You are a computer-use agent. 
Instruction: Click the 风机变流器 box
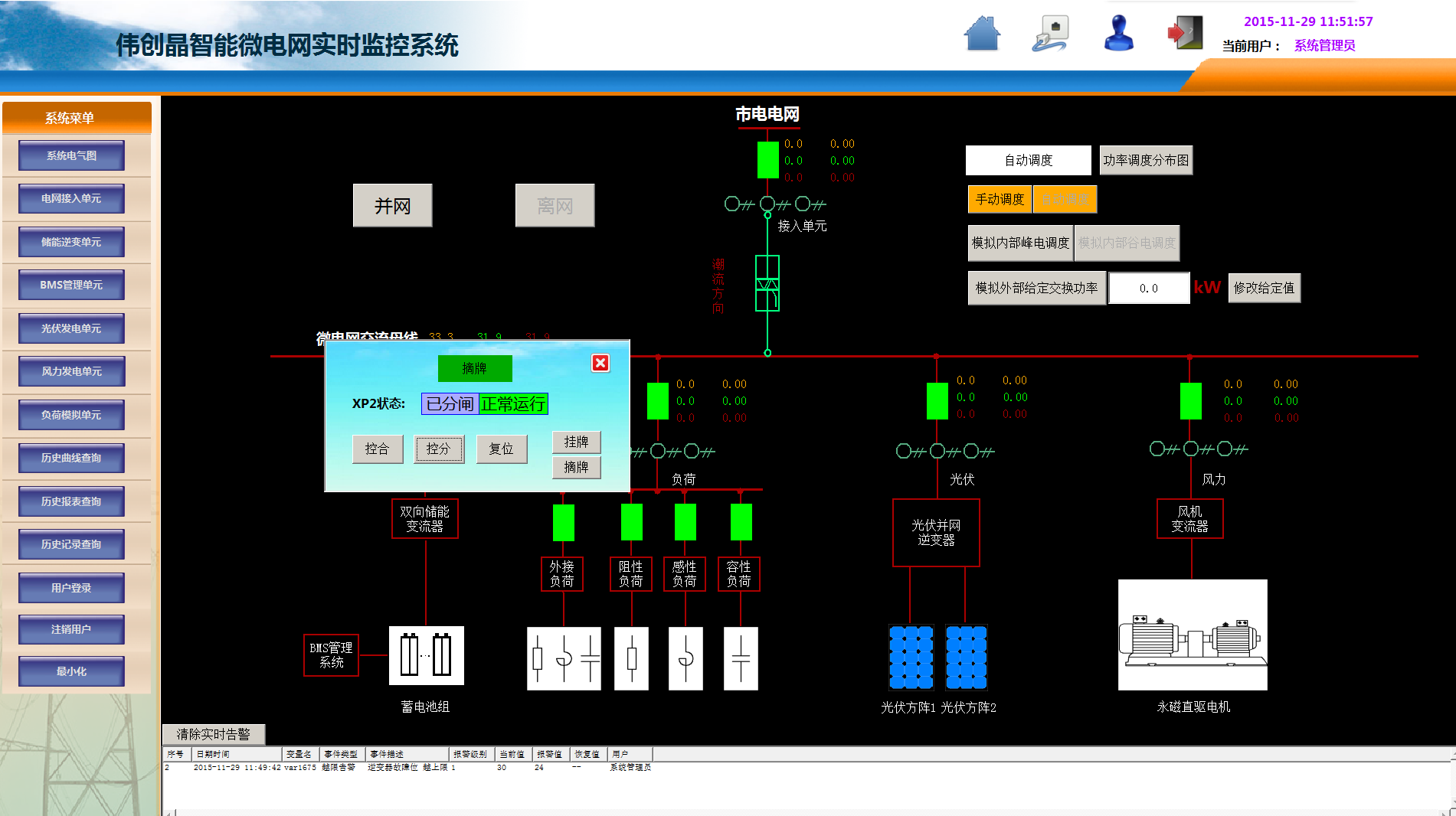click(1189, 519)
